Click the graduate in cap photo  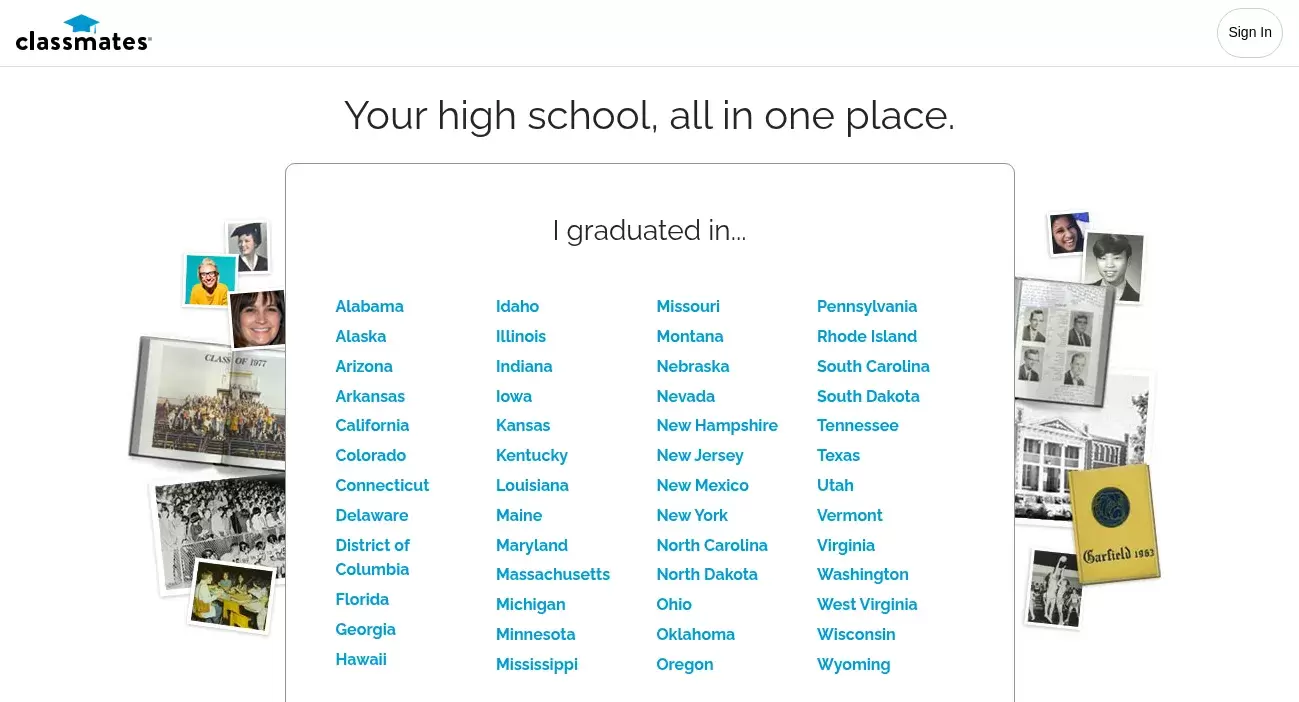248,247
